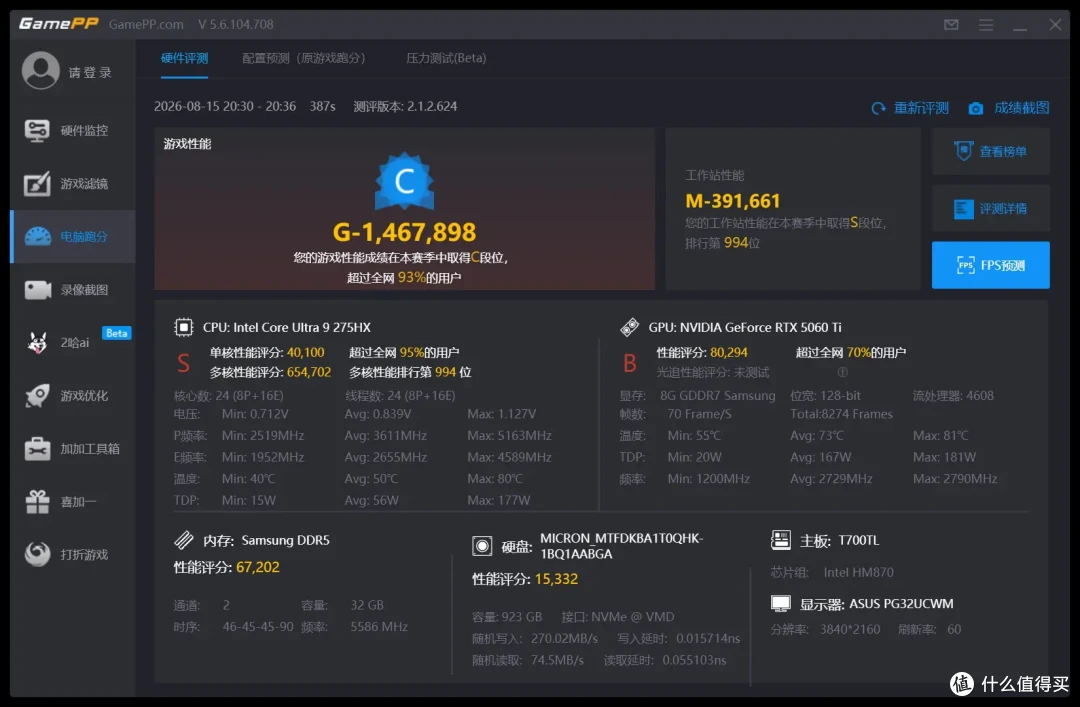This screenshot has height=707, width=1080.
Task: Click the 查看榜单 leaderboard button
Action: coord(990,151)
